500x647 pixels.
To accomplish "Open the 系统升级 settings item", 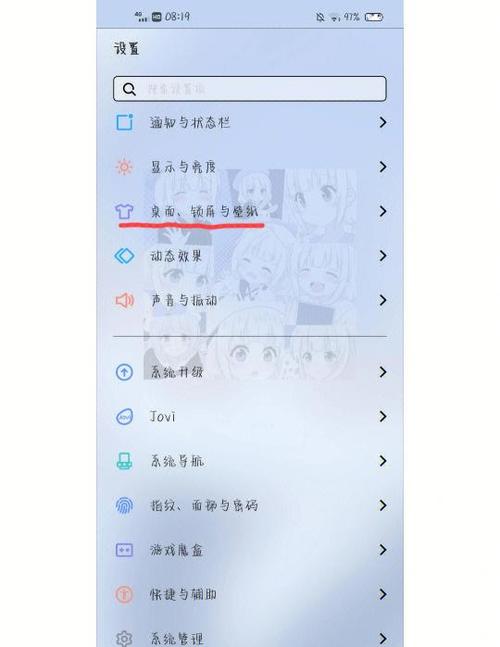I will coord(250,372).
